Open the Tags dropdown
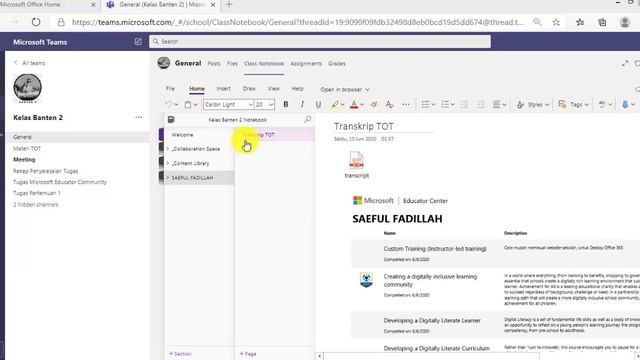Image resolution: width=640 pixels, height=360 pixels. (573, 104)
